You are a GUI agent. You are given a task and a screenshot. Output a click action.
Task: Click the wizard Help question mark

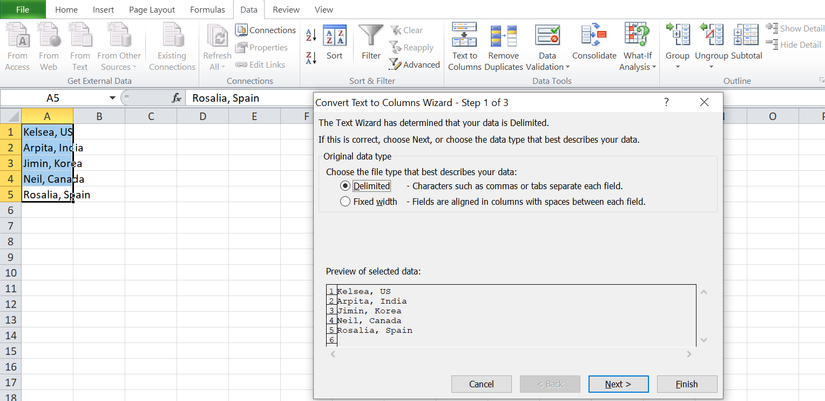pyautogui.click(x=667, y=102)
